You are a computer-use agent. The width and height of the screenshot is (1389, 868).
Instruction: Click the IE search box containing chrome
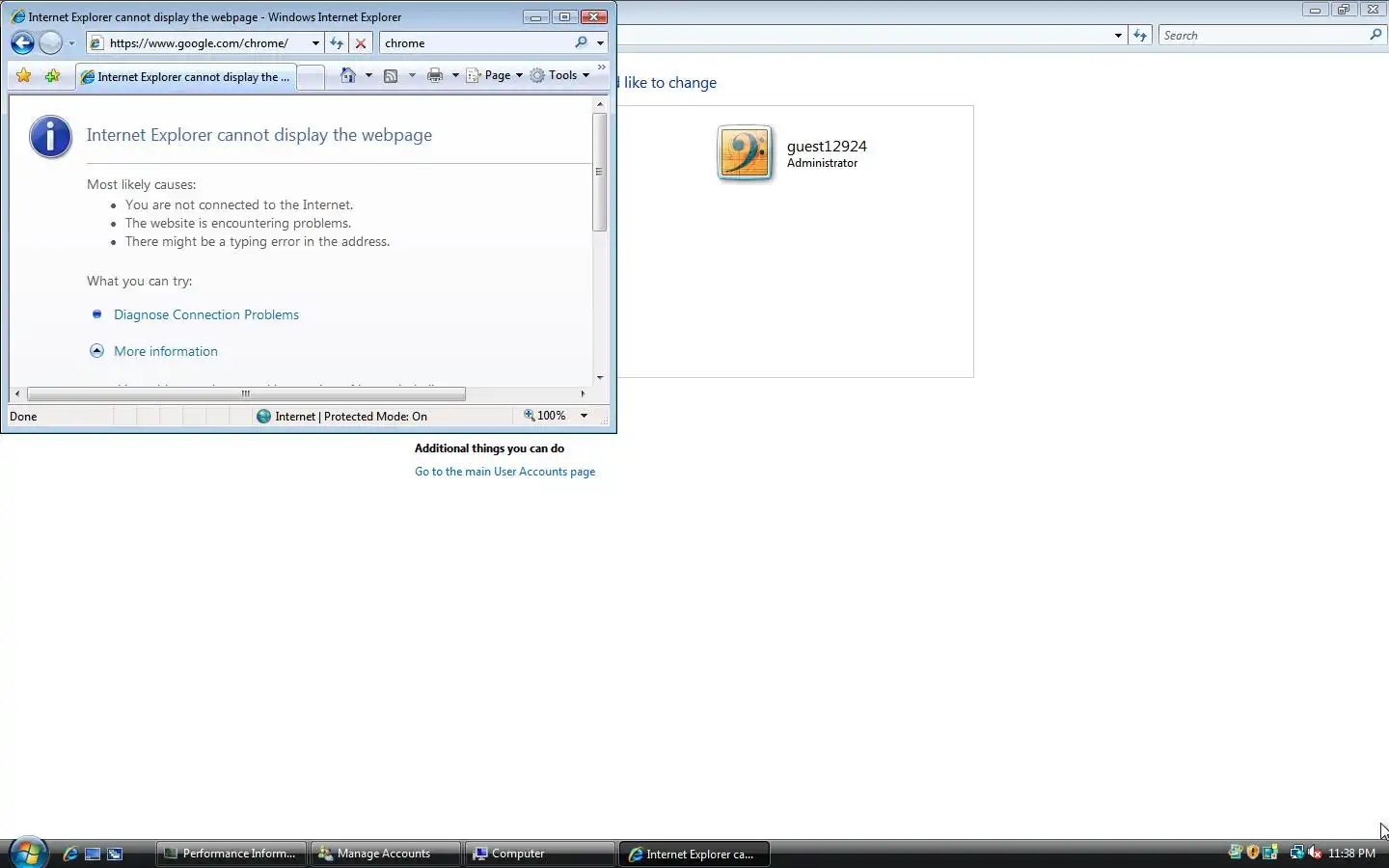pos(476,43)
